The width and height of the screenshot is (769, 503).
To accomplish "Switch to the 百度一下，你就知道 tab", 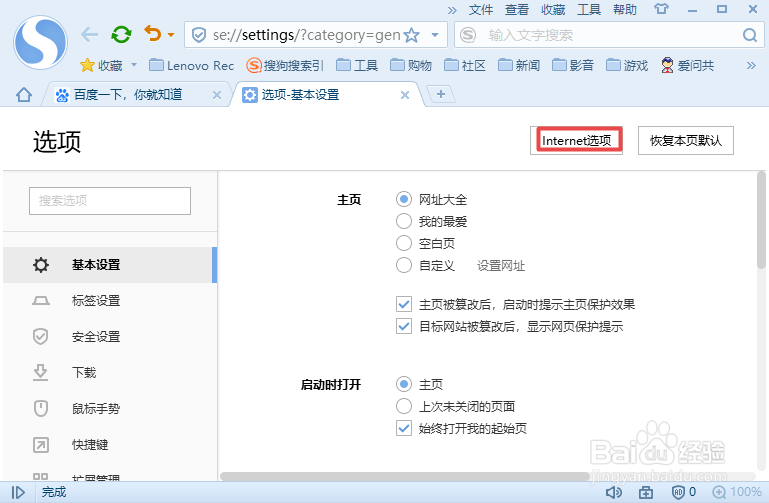I will [x=128, y=95].
